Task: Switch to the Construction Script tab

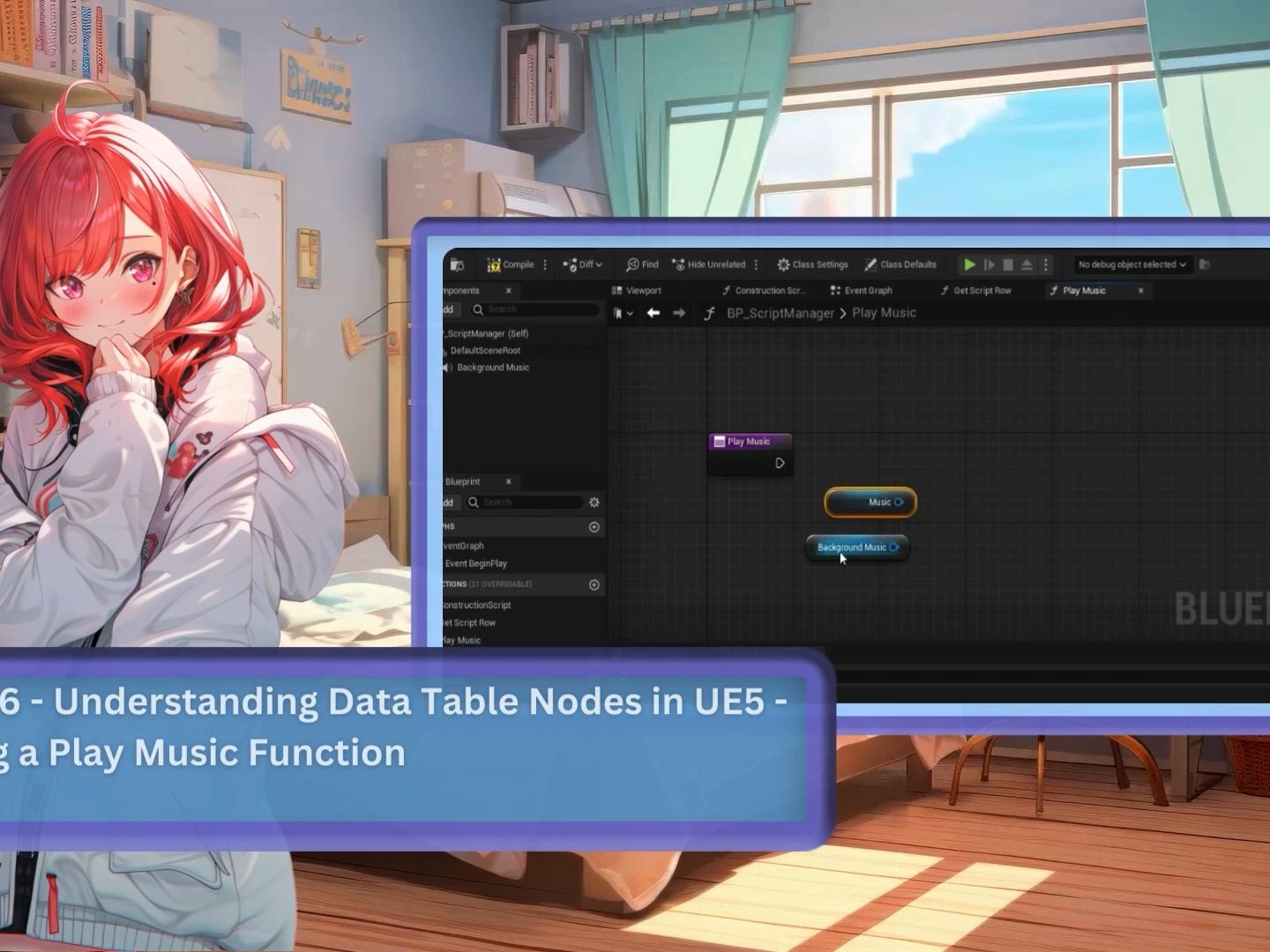Action: coord(764,290)
